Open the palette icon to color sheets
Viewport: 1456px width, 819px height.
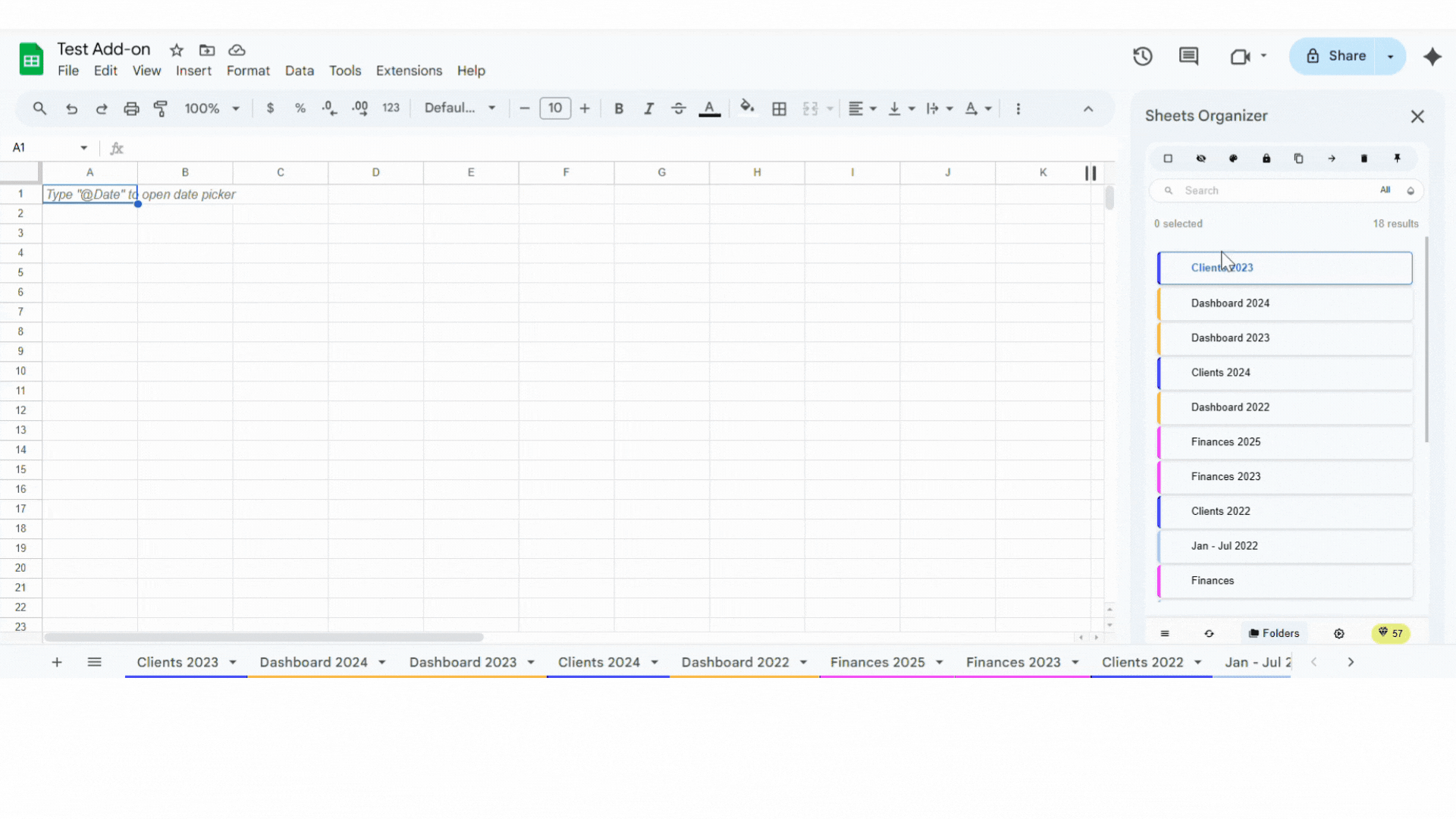pyautogui.click(x=1234, y=158)
